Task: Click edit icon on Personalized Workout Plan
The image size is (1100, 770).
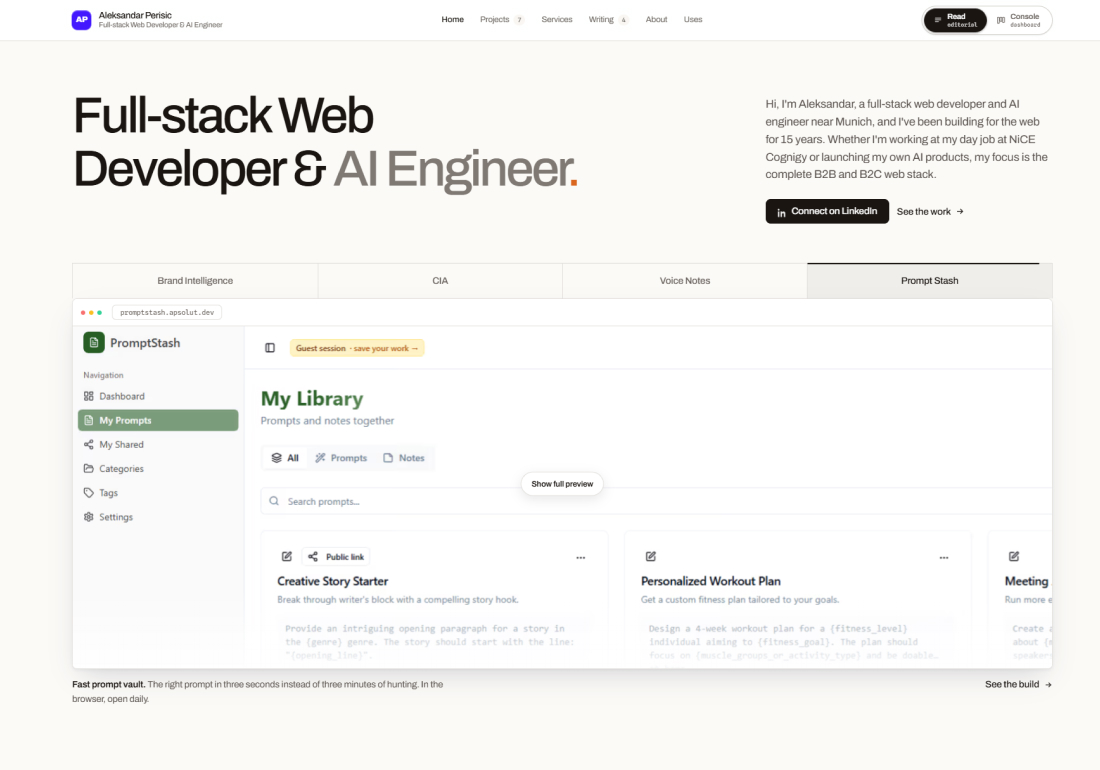Action: click(650, 556)
